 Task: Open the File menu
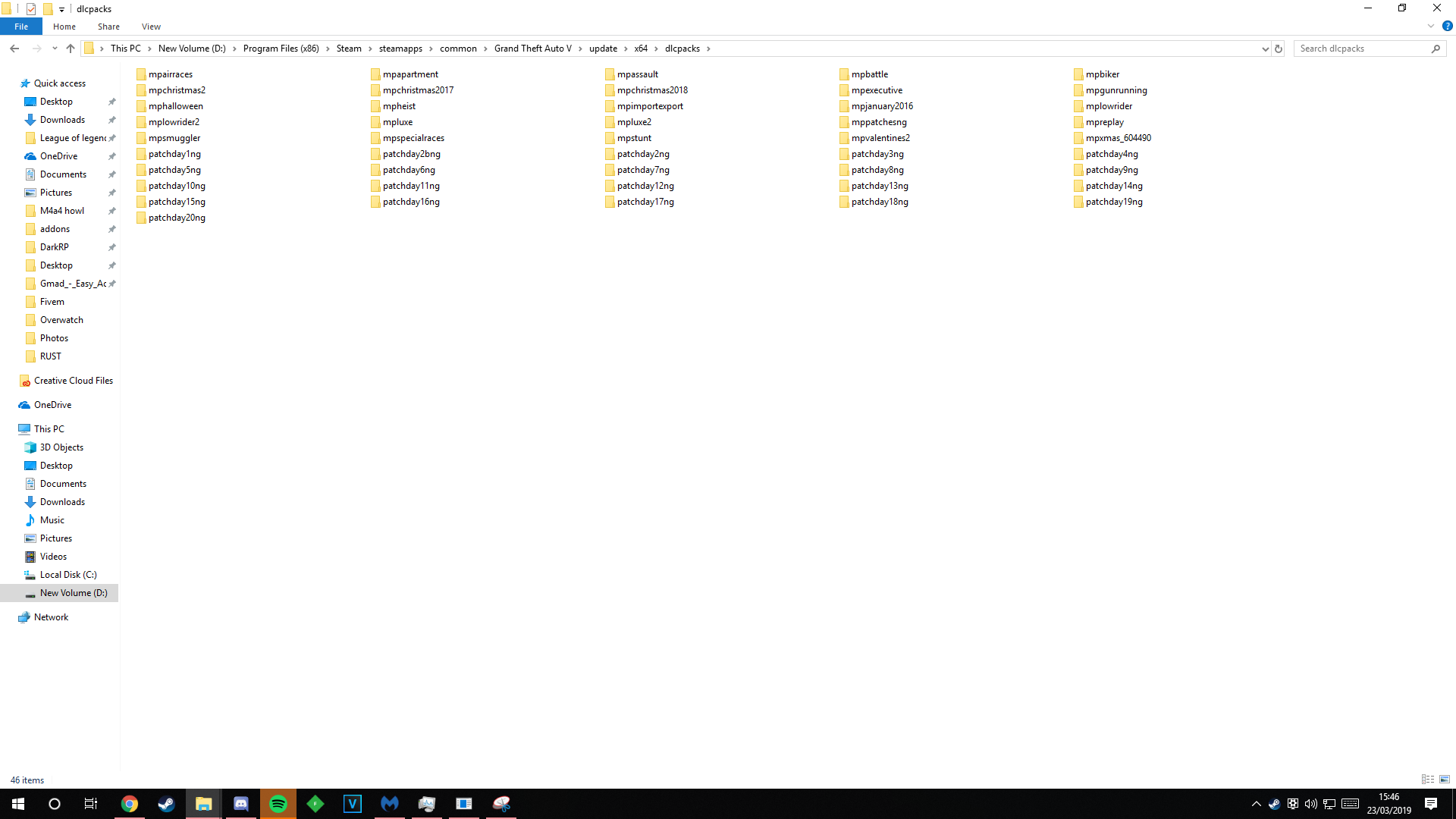(21, 26)
